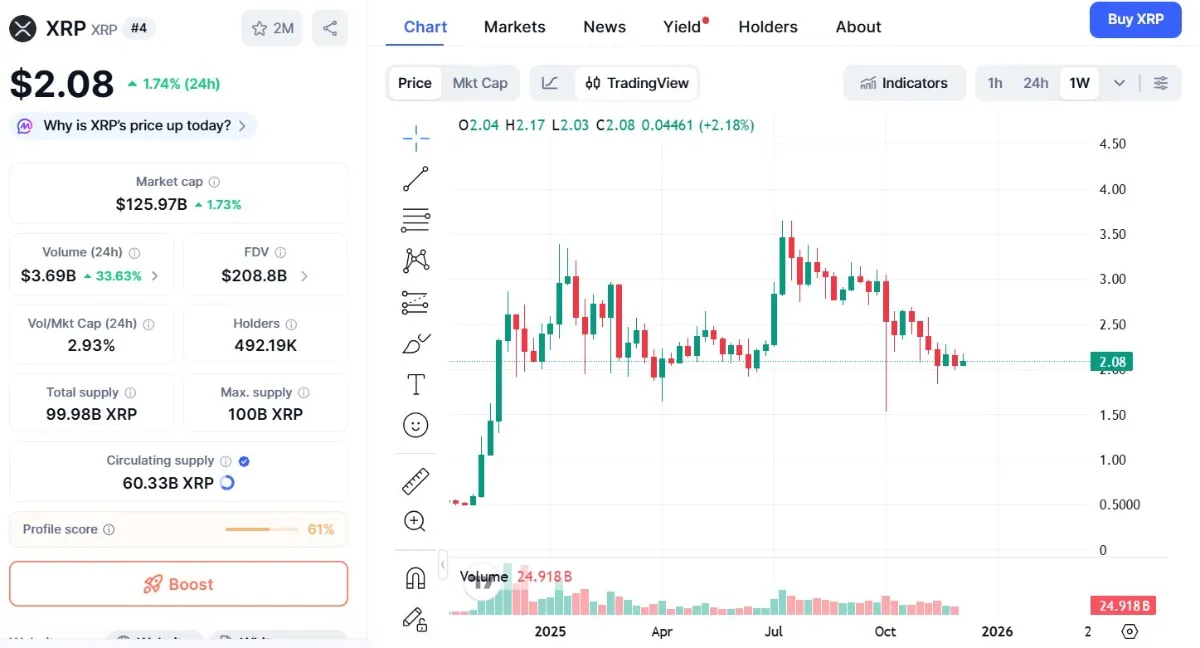Screen dimensions: 1200x648
Task: Select the text annotation tool
Action: tap(416, 385)
